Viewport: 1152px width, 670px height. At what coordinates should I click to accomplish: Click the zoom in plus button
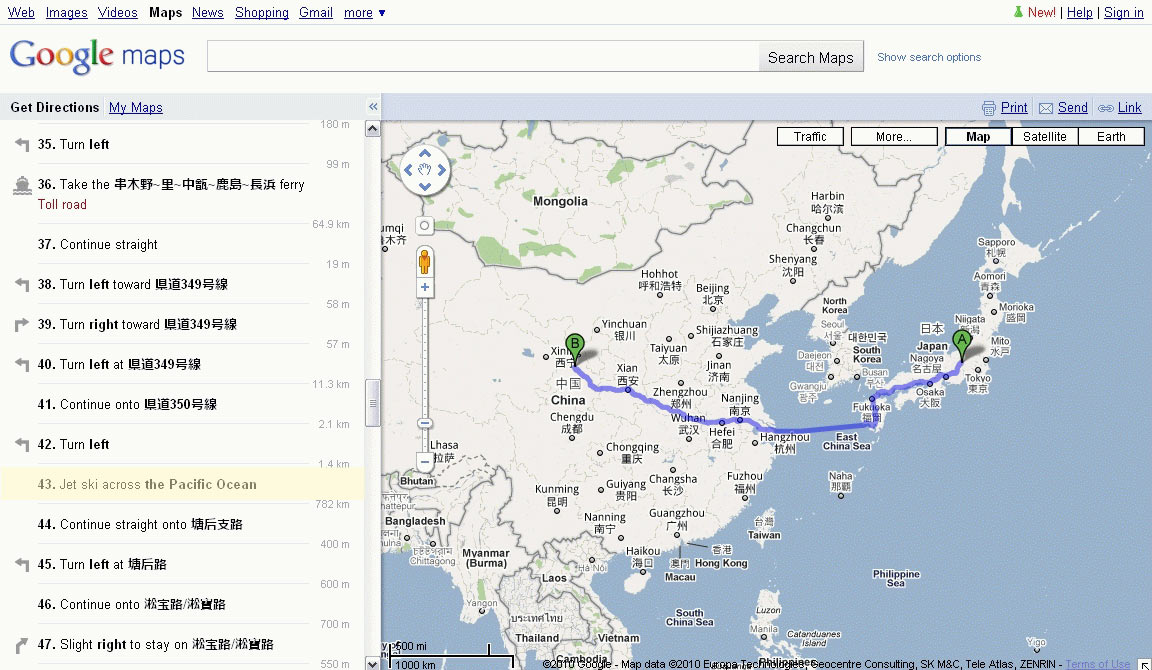[x=425, y=288]
